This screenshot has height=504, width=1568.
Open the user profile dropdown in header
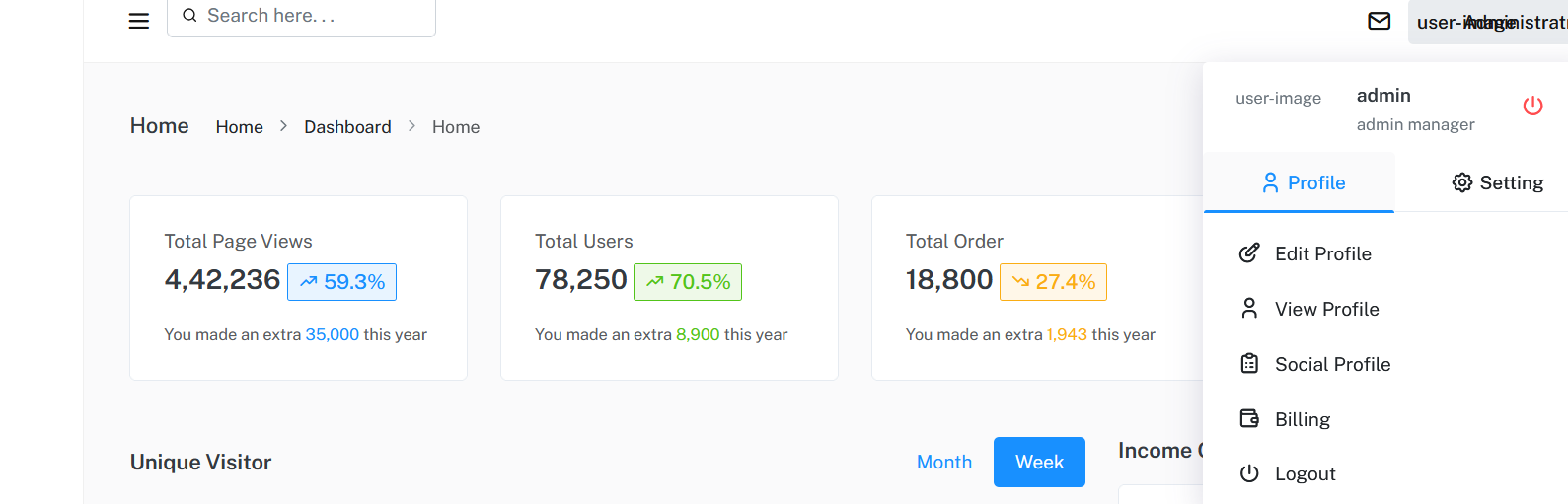pyautogui.click(x=1488, y=22)
